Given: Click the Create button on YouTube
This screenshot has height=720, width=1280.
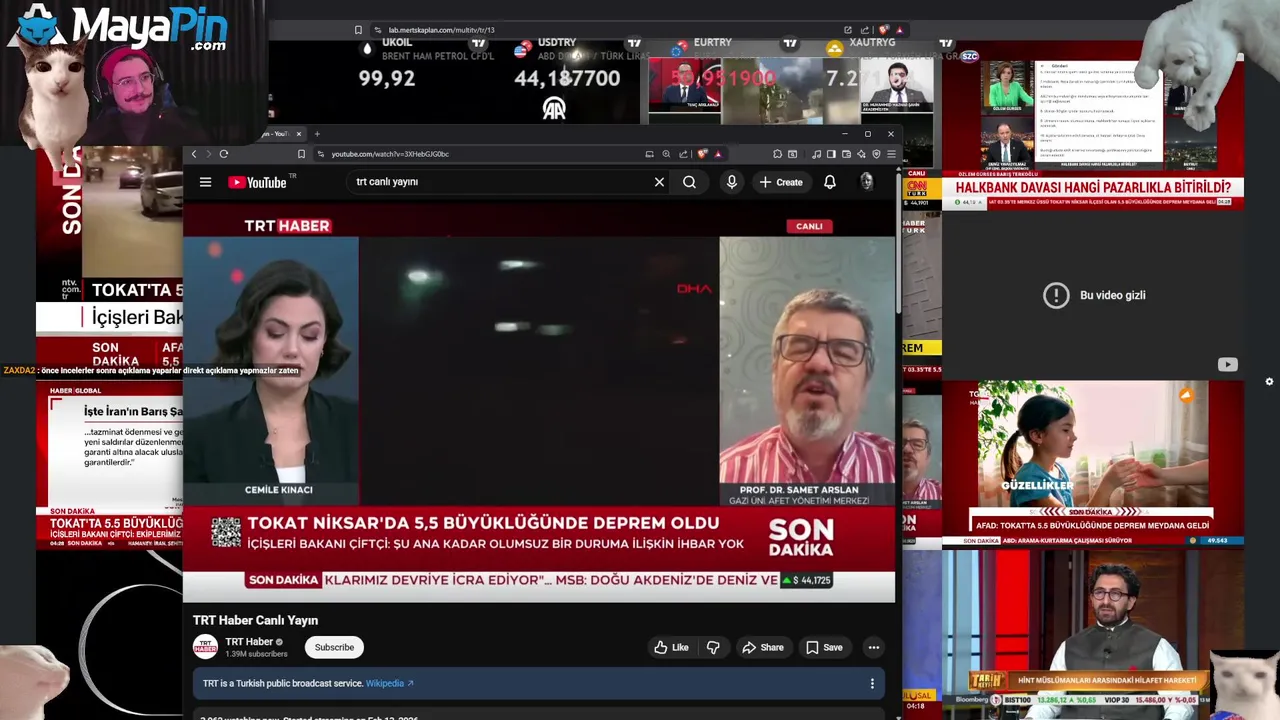Looking at the screenshot, I should click(781, 182).
